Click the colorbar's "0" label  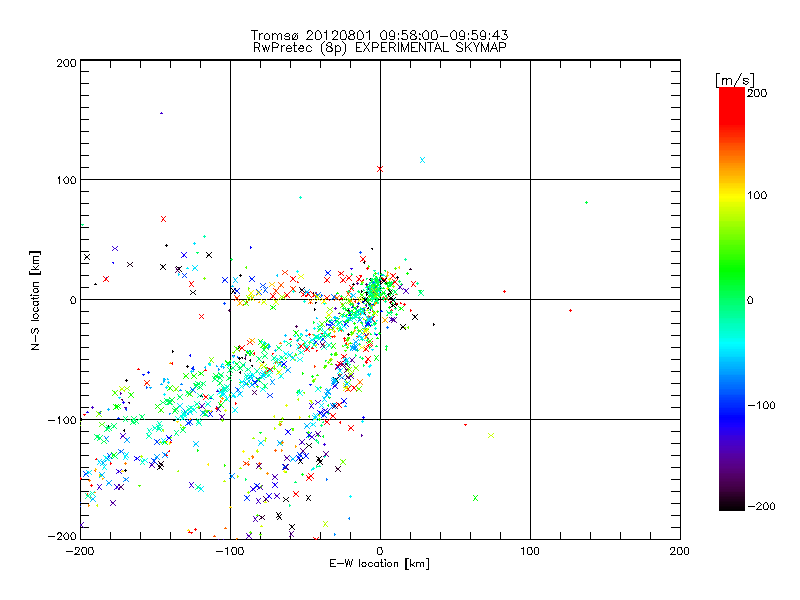point(750,300)
